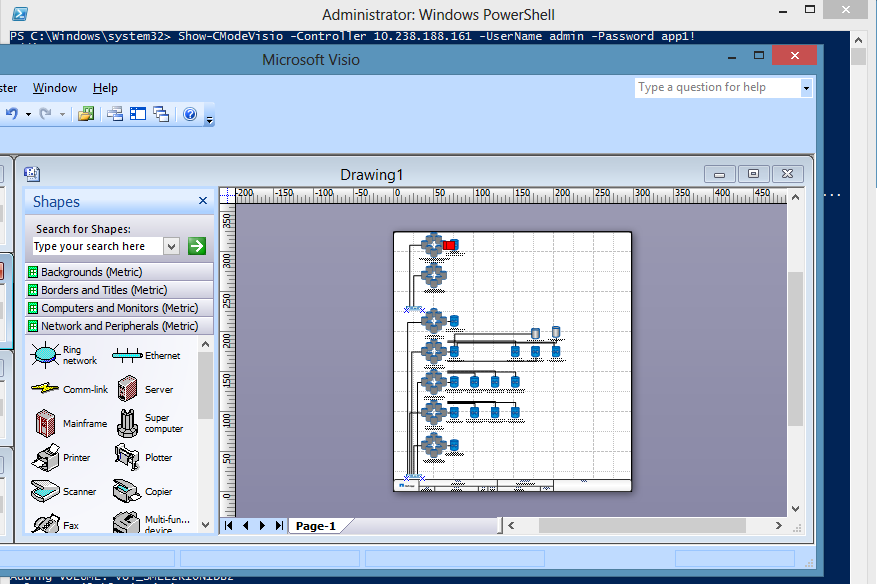Image resolution: width=878 pixels, height=584 pixels.
Task: Open the Undo history dropdown arrow
Action: coord(29,114)
